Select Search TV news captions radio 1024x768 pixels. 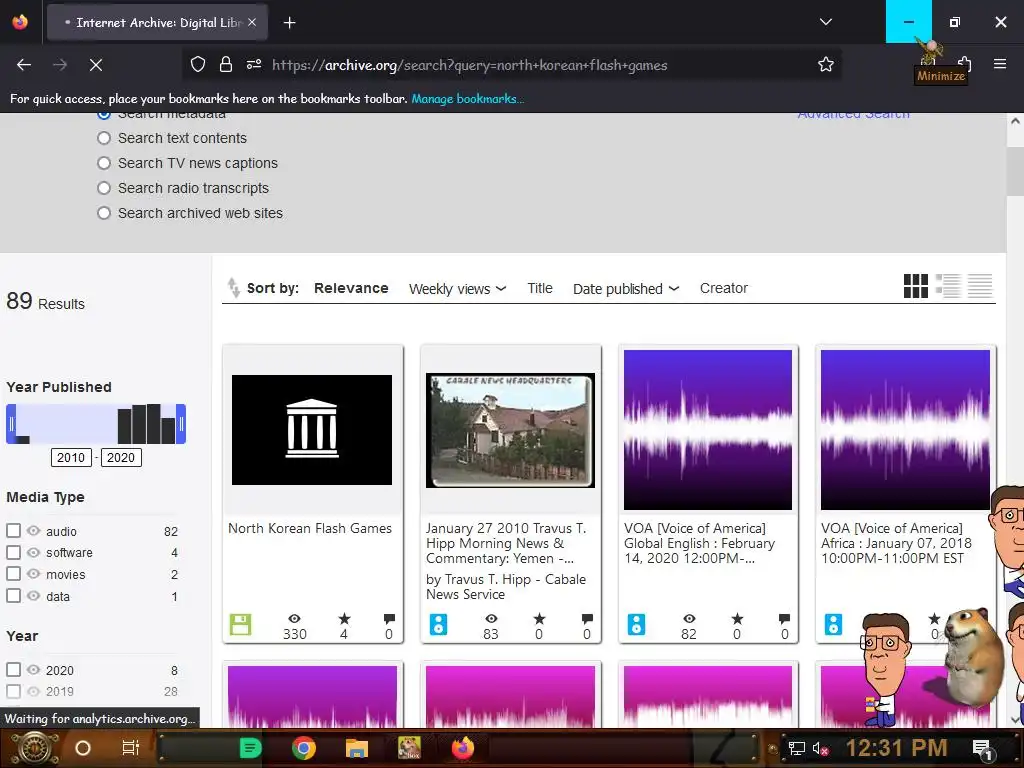click(104, 163)
